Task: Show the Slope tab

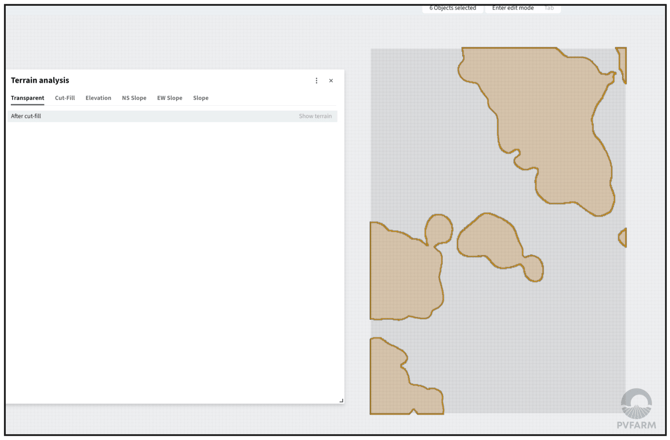Action: (201, 98)
